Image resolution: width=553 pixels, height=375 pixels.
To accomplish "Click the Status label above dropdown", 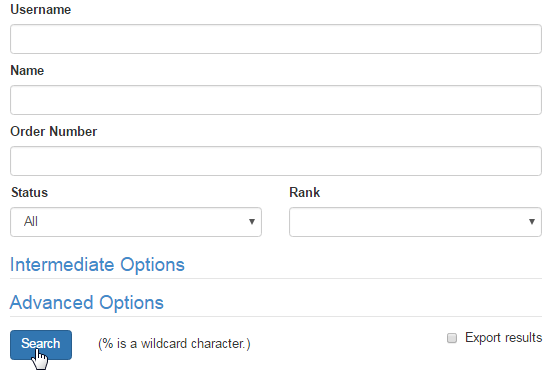I will [x=29, y=193].
